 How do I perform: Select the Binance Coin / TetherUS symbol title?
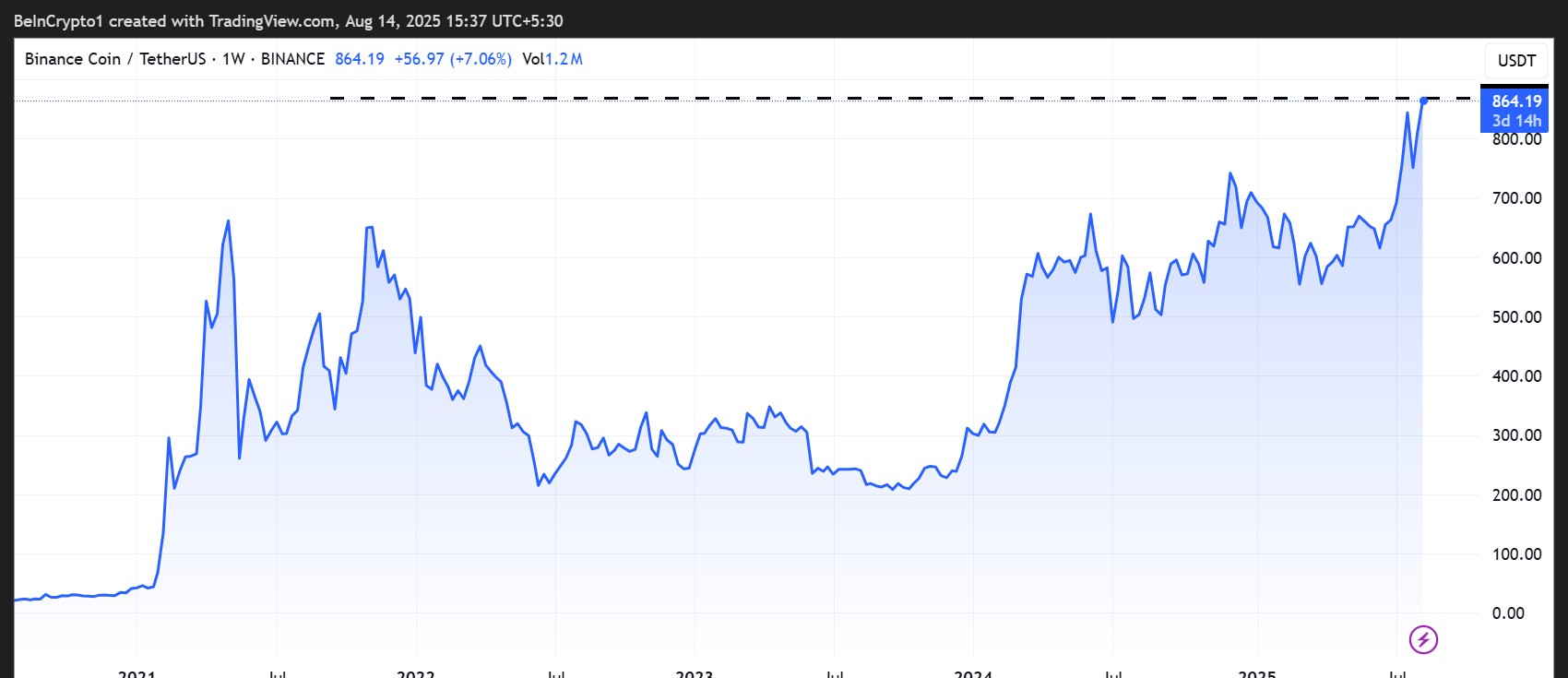coord(115,59)
